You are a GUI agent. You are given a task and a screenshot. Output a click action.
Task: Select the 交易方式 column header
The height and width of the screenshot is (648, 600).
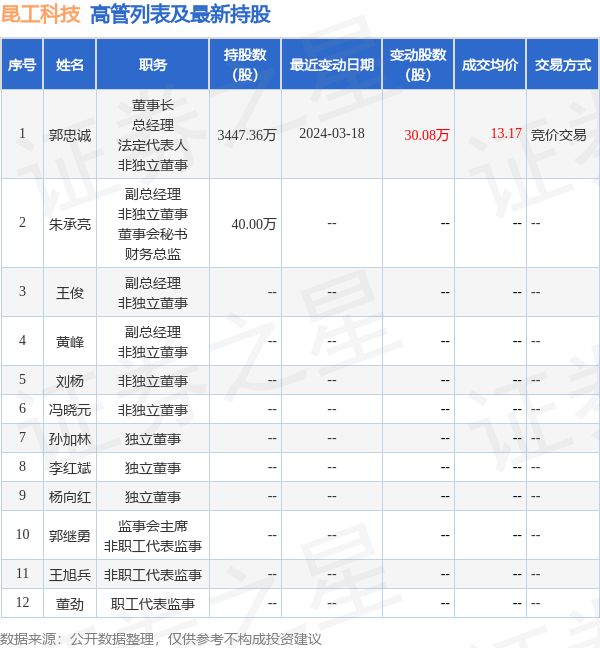click(x=563, y=64)
